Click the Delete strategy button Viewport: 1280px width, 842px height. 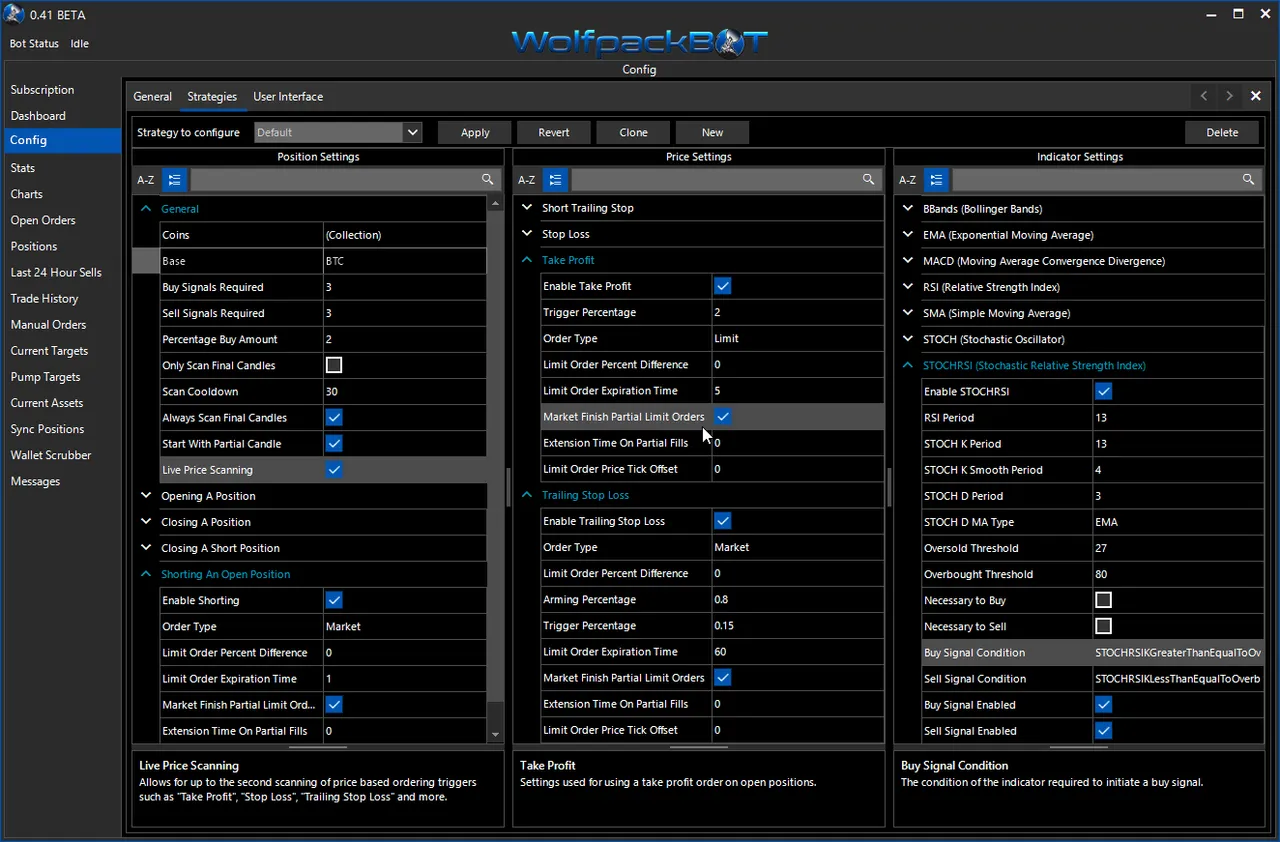[x=1222, y=132]
